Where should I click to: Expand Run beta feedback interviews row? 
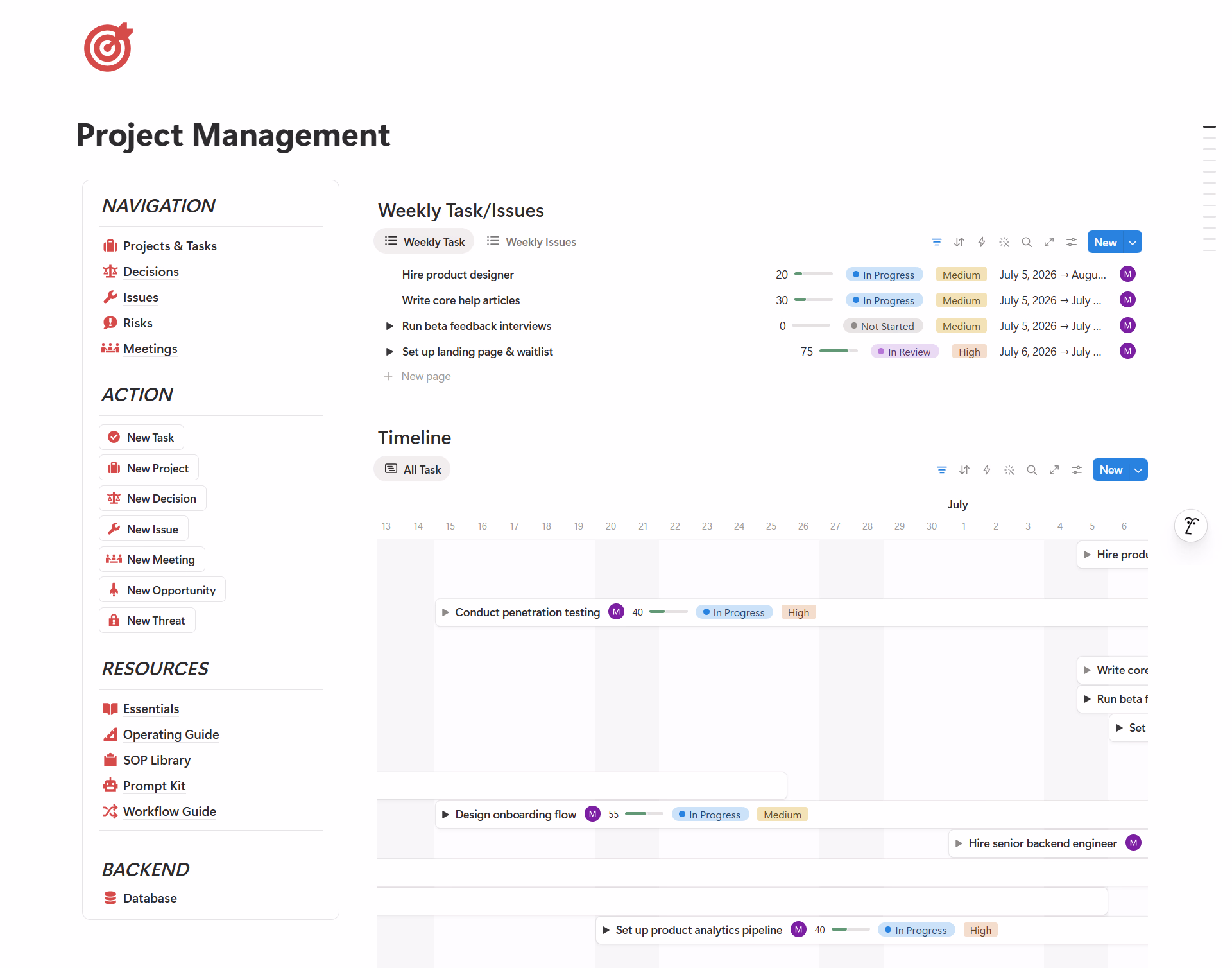tap(389, 326)
